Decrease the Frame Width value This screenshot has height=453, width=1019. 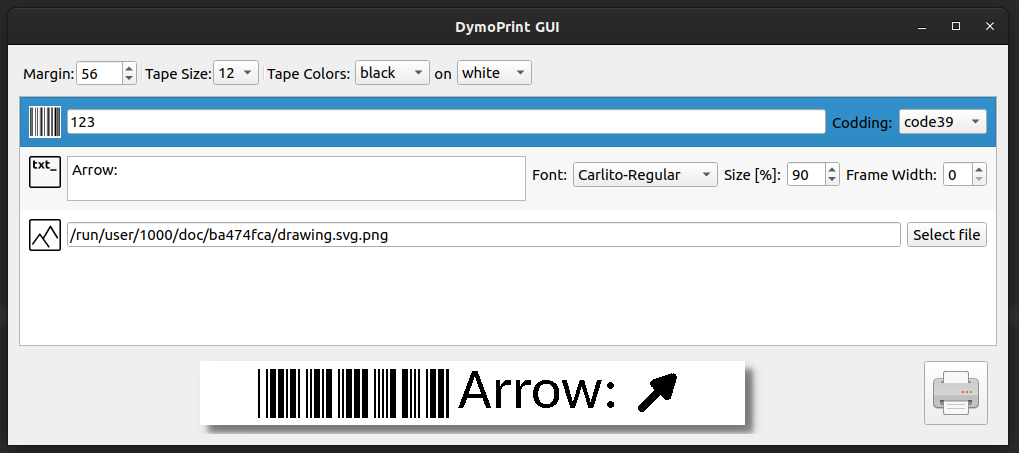979,180
